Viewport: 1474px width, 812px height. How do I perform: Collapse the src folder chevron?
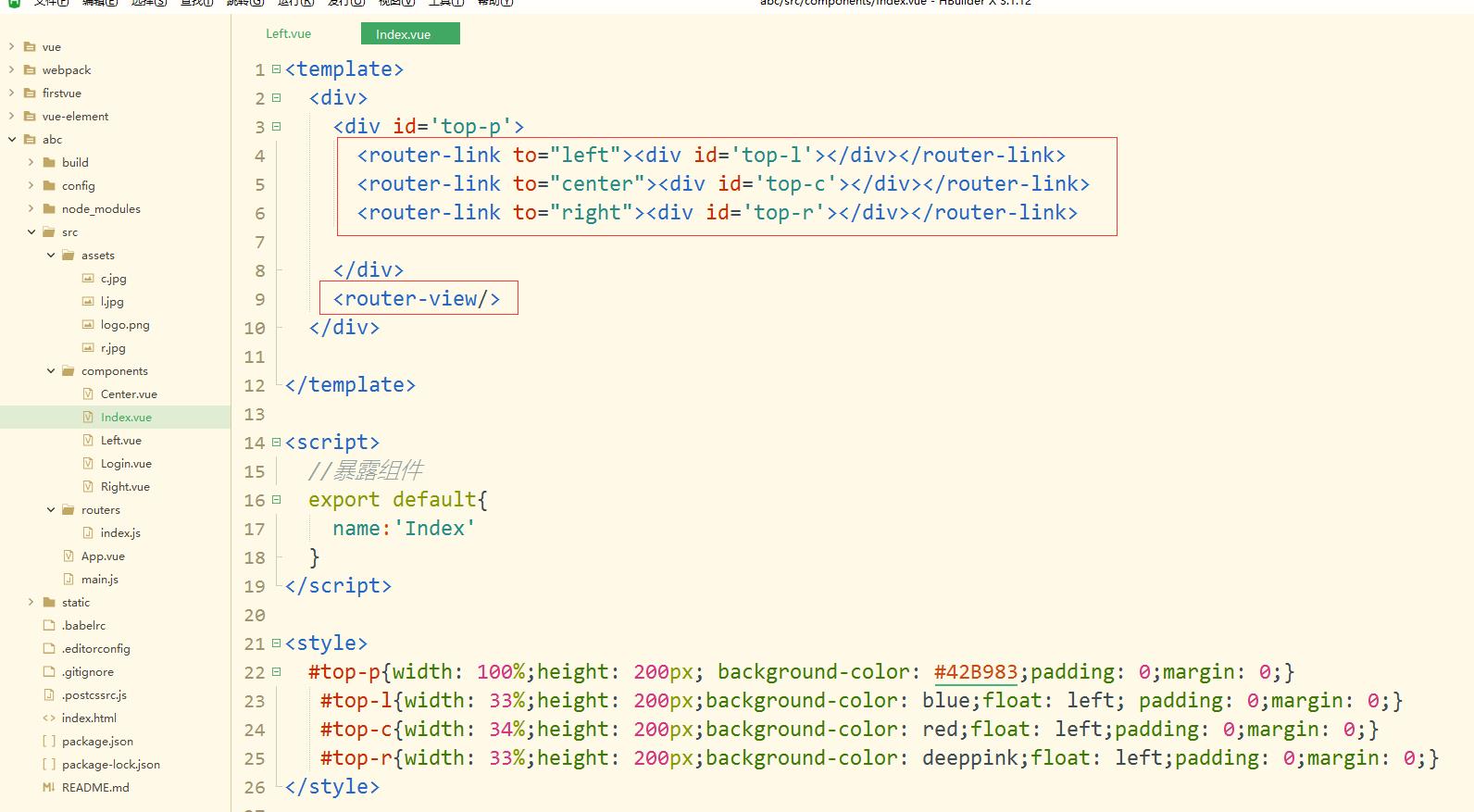pos(31,231)
